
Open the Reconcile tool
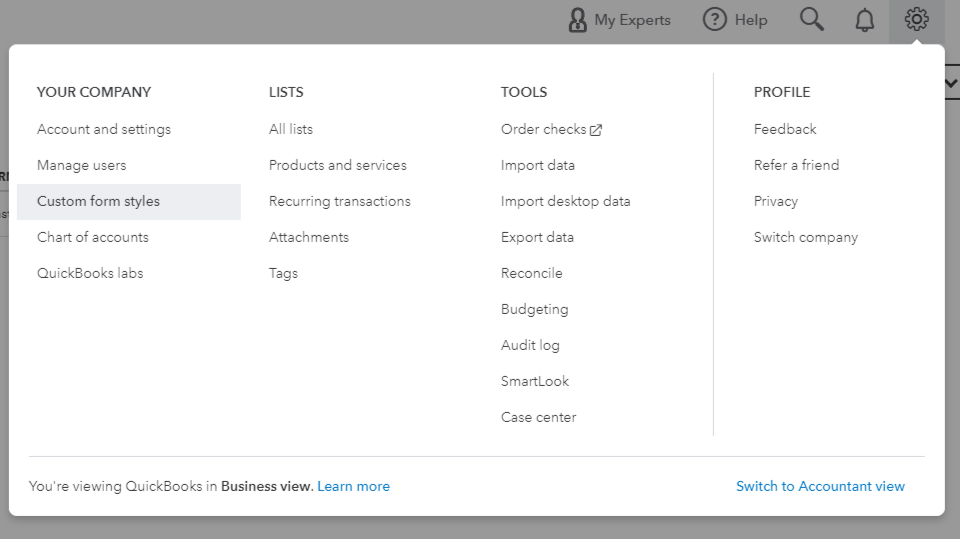[532, 273]
